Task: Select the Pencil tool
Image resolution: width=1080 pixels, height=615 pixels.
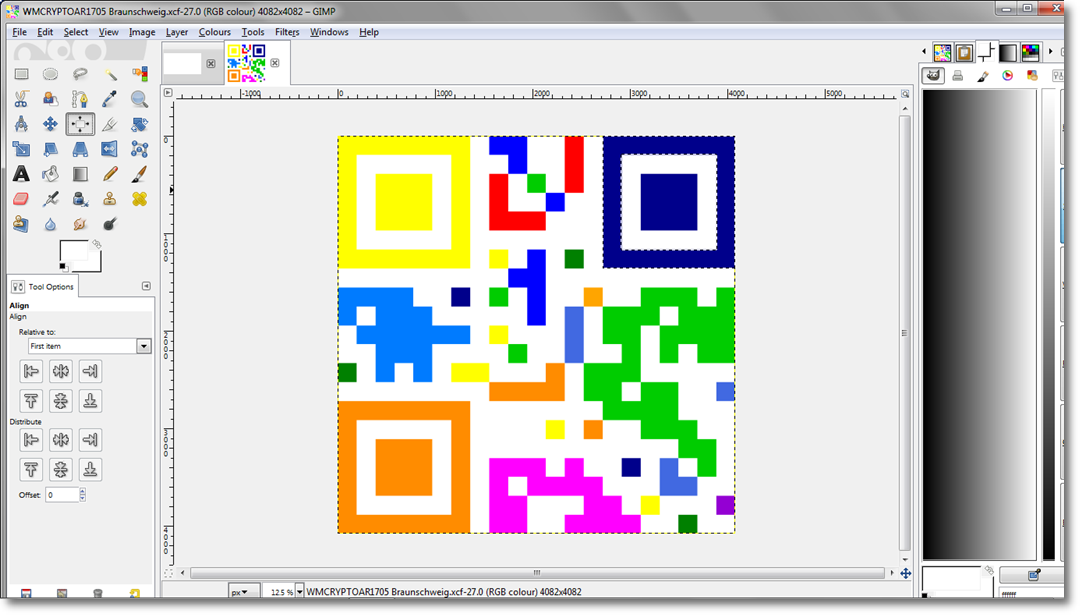Action: [110, 174]
